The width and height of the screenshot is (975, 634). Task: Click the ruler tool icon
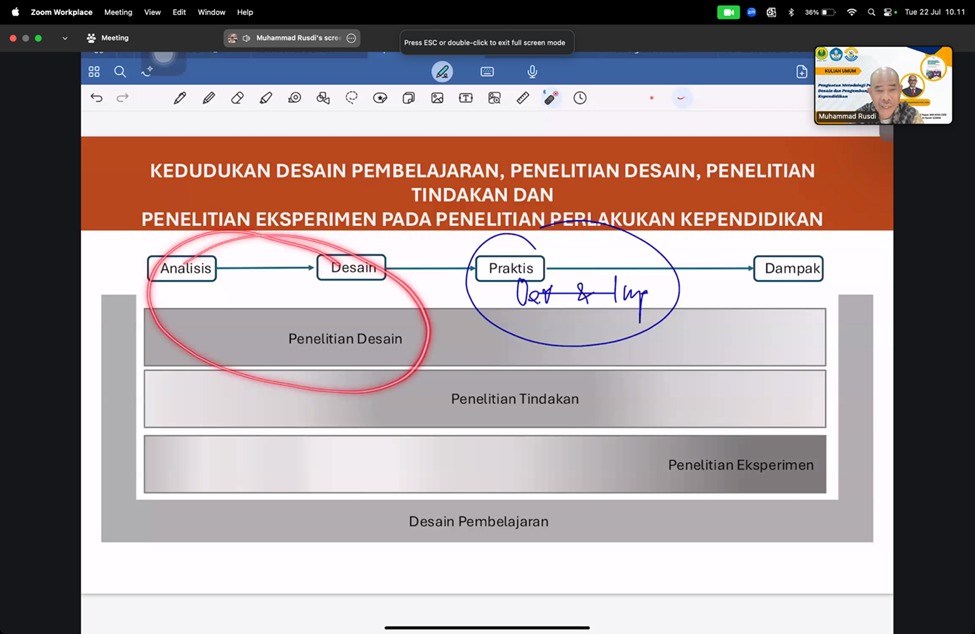[523, 98]
